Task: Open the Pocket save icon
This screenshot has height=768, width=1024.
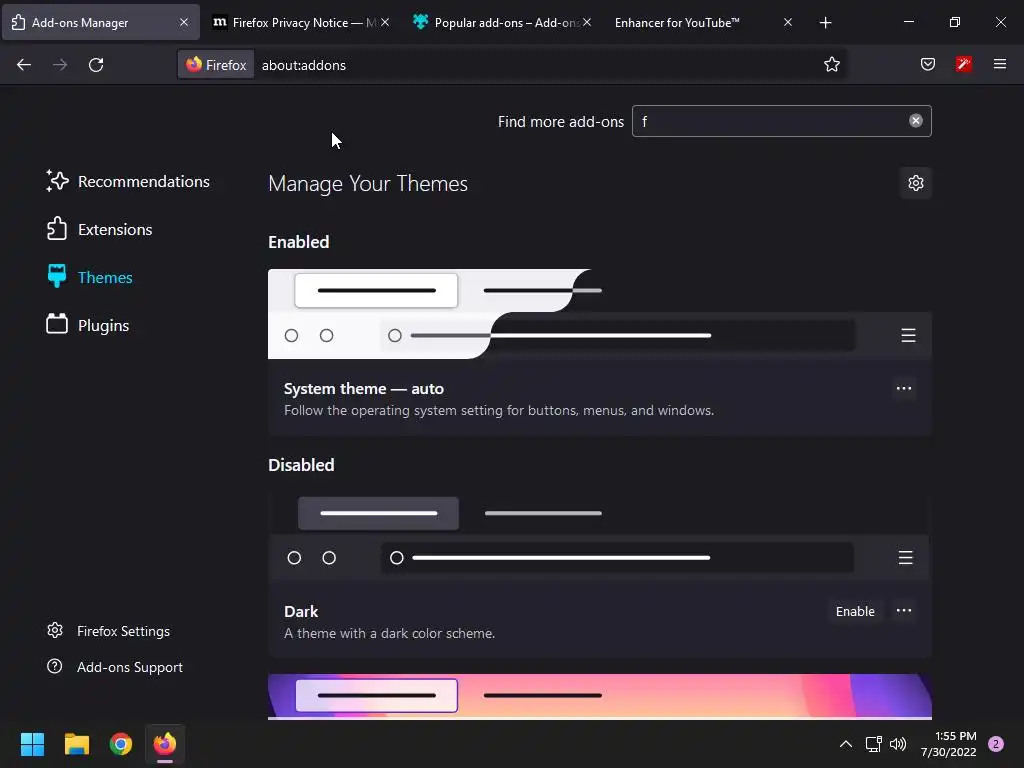Action: pos(927,64)
